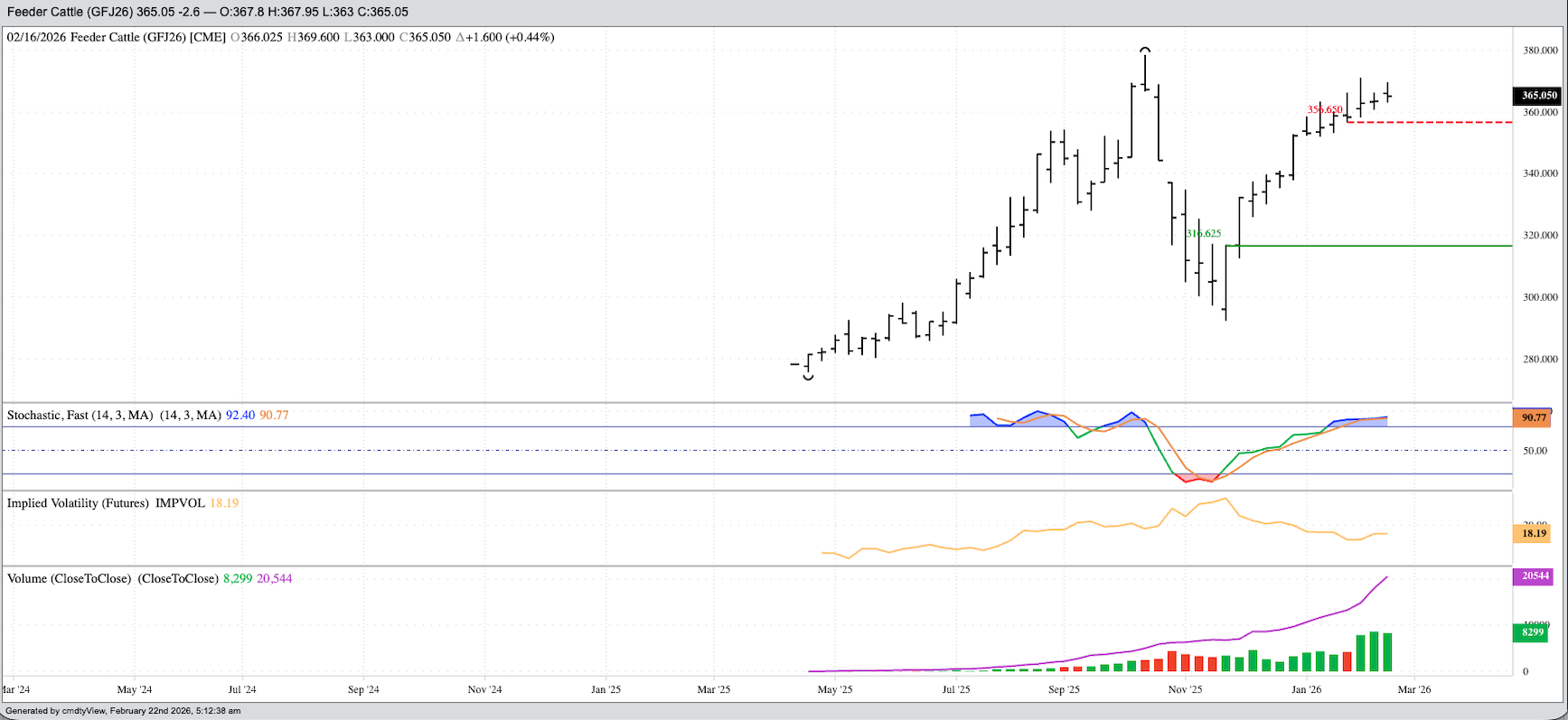1568x720 pixels.
Task: Click the black 365.050 last price badge
Action: [x=1538, y=96]
